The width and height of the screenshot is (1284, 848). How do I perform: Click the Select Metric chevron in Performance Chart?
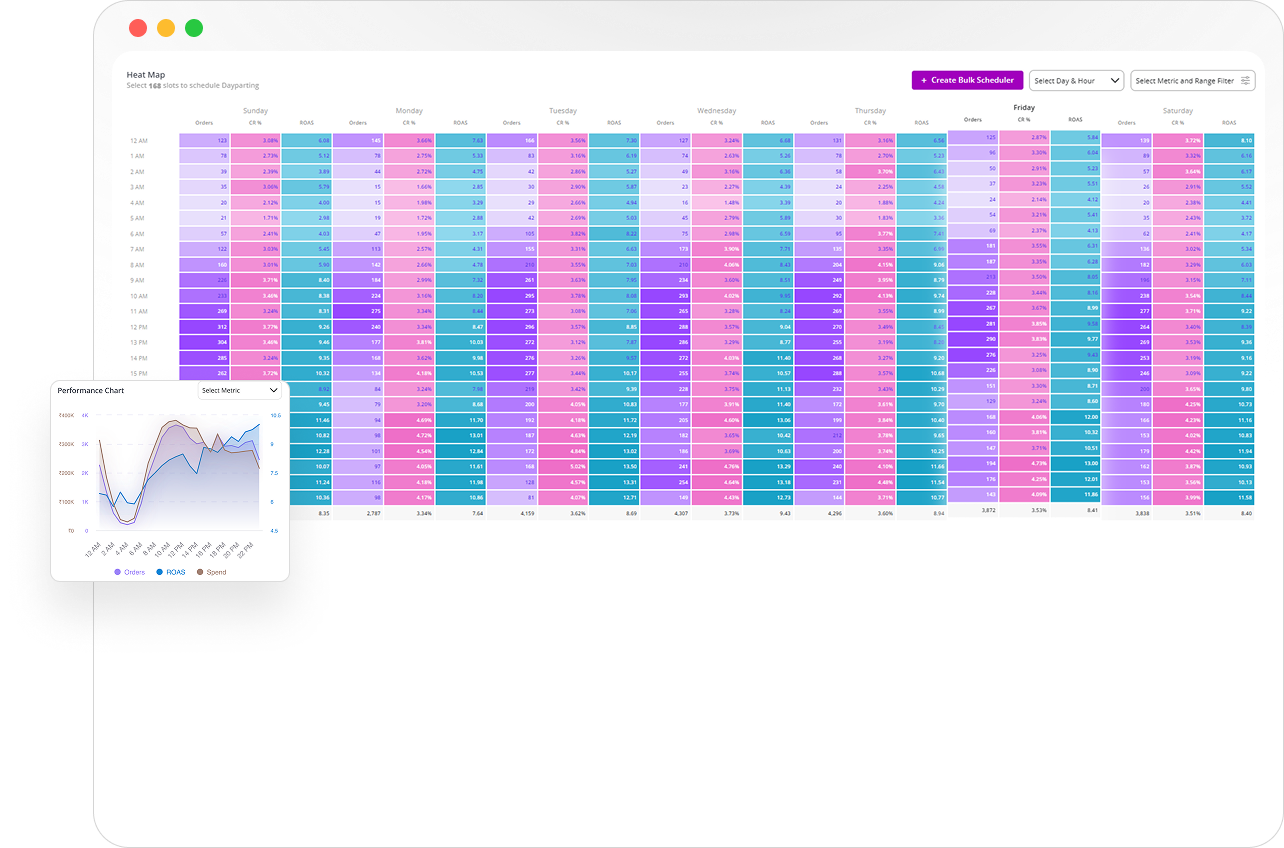274,390
